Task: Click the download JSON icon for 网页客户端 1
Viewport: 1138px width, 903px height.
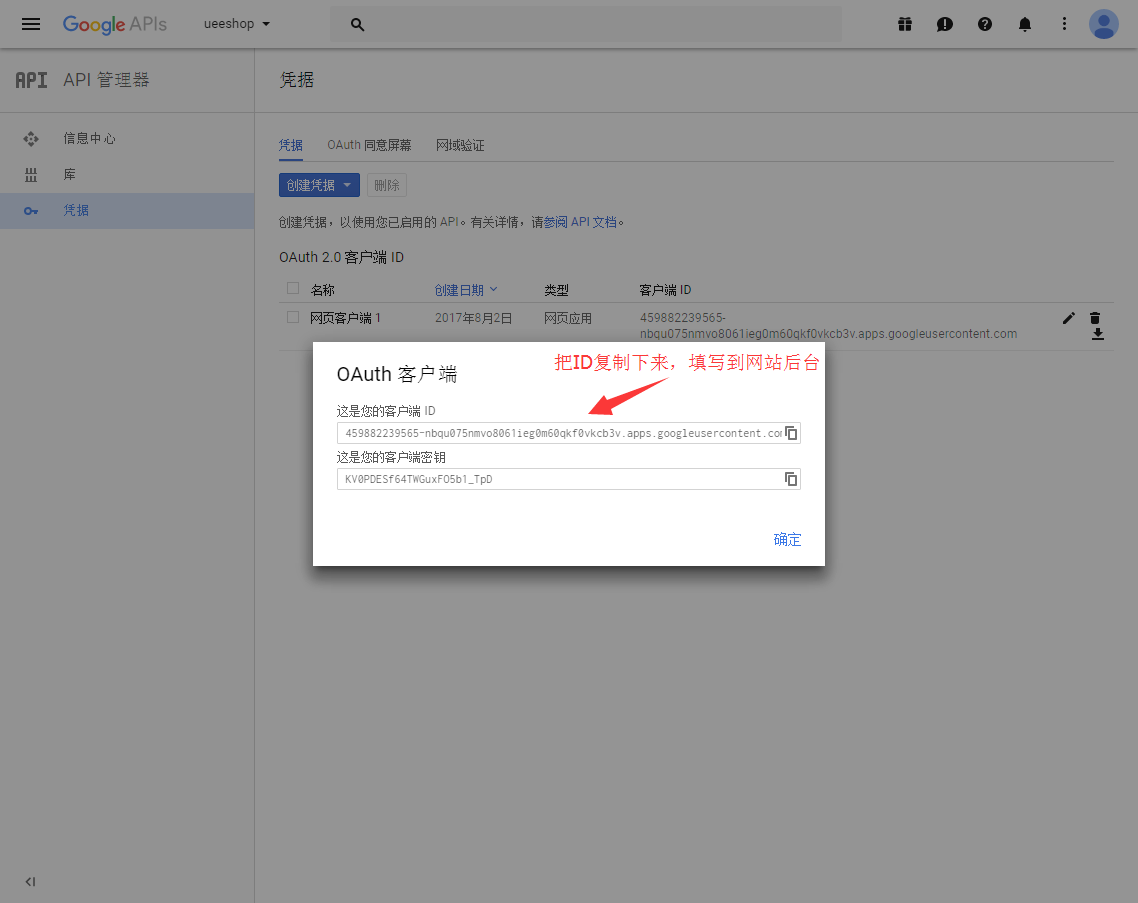Action: click(x=1098, y=334)
